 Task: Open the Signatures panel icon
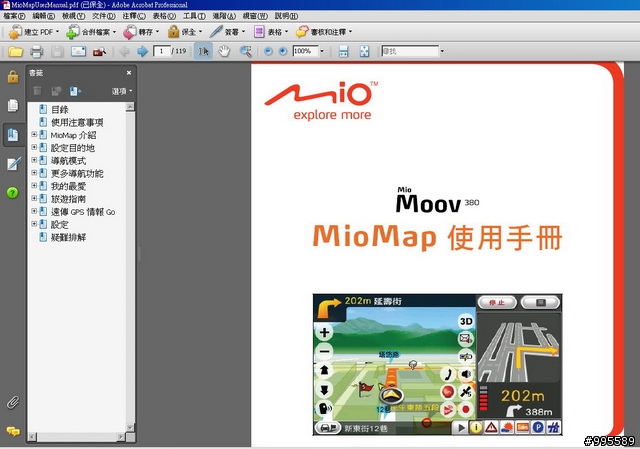pyautogui.click(x=13, y=164)
